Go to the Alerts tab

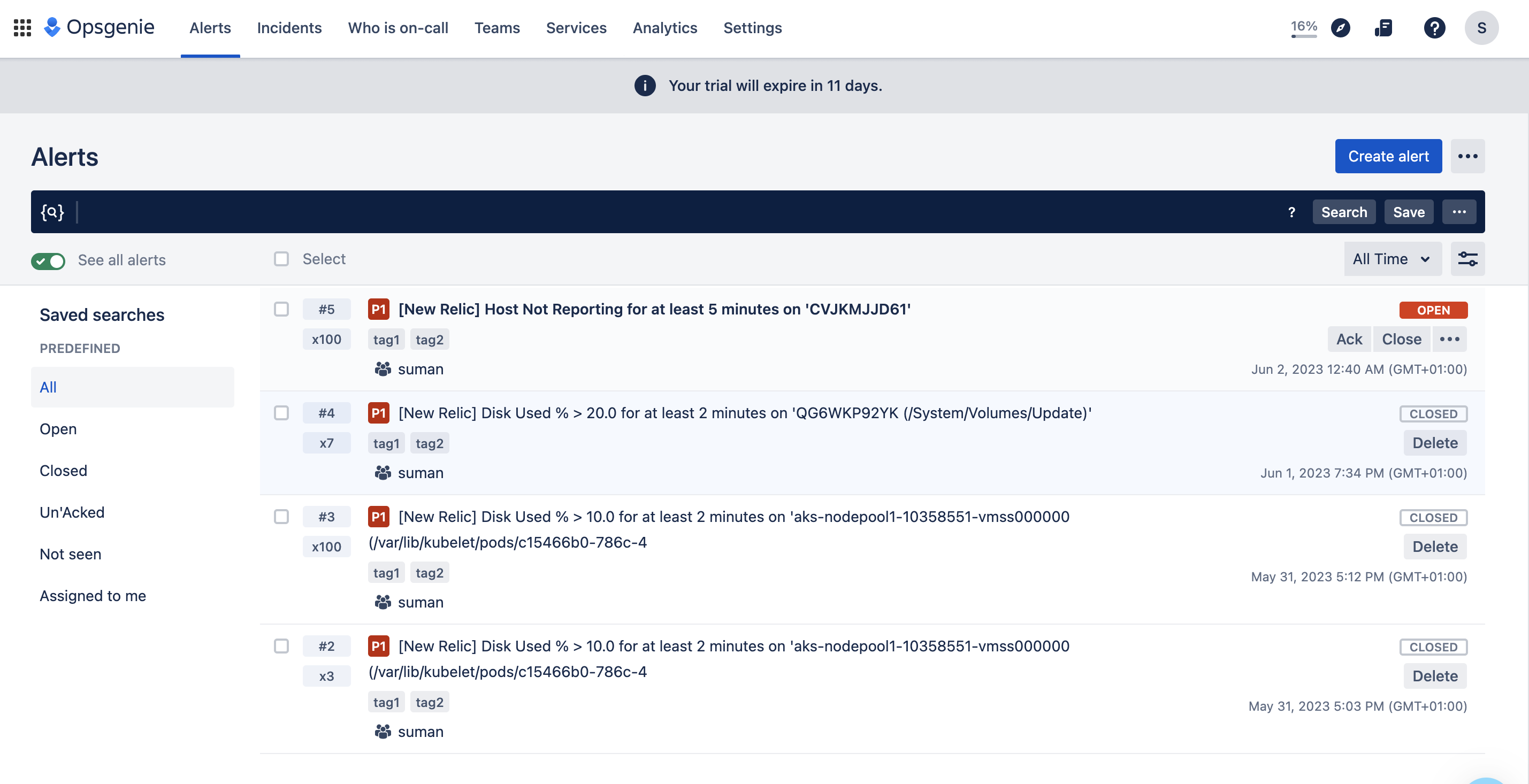[210, 28]
